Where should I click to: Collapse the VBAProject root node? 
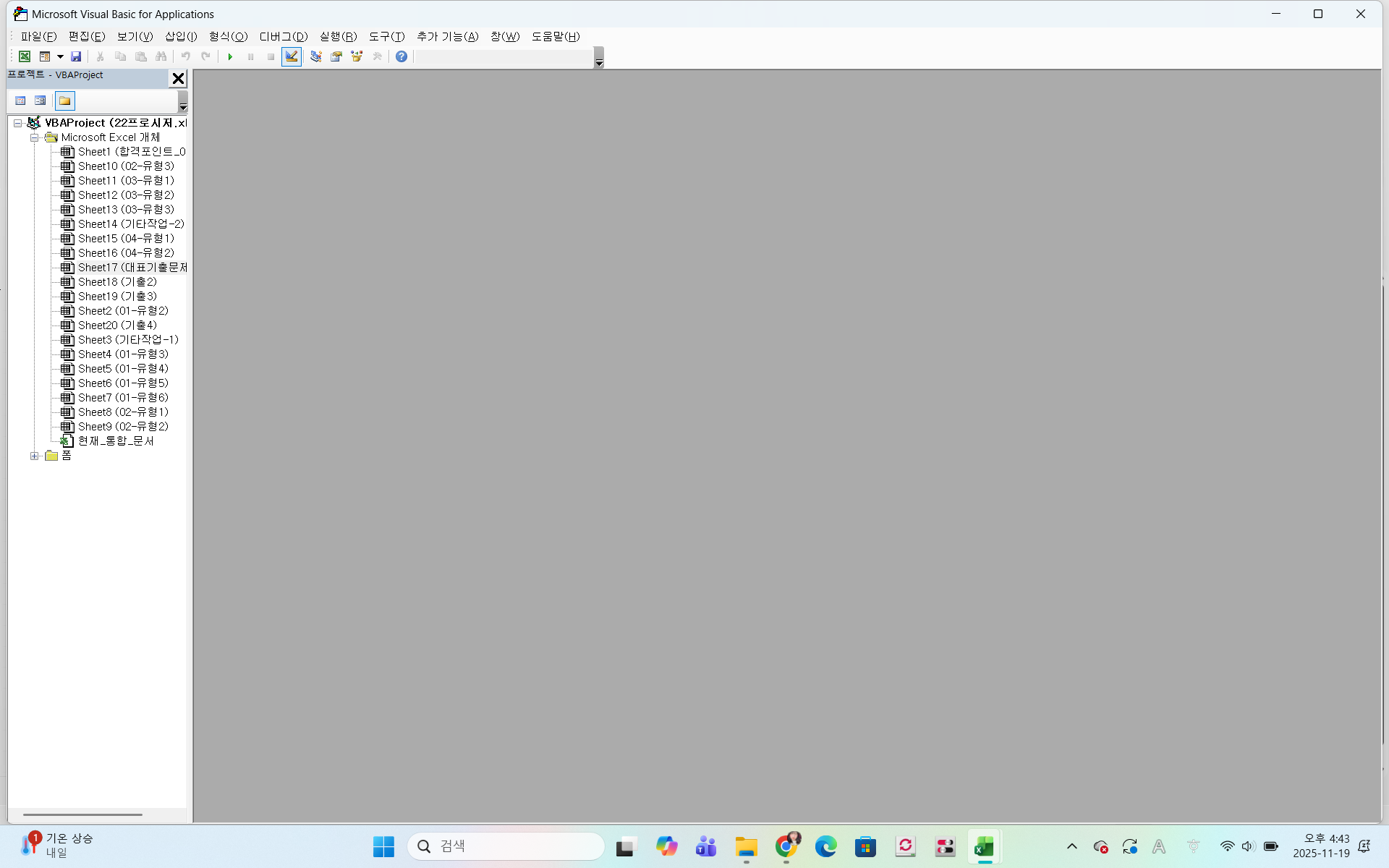pyautogui.click(x=17, y=123)
